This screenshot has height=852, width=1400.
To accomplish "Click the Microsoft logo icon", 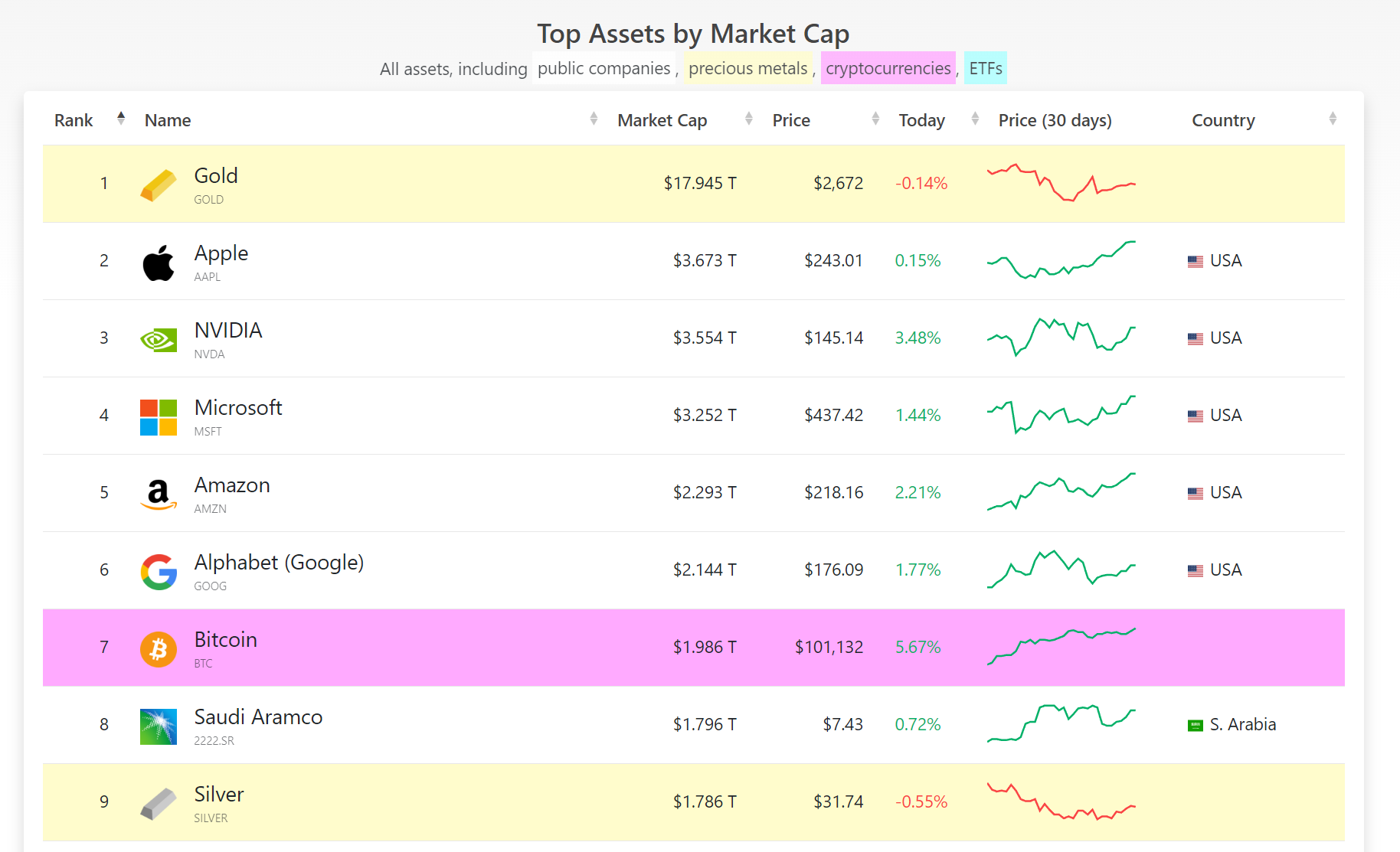I will click(159, 417).
